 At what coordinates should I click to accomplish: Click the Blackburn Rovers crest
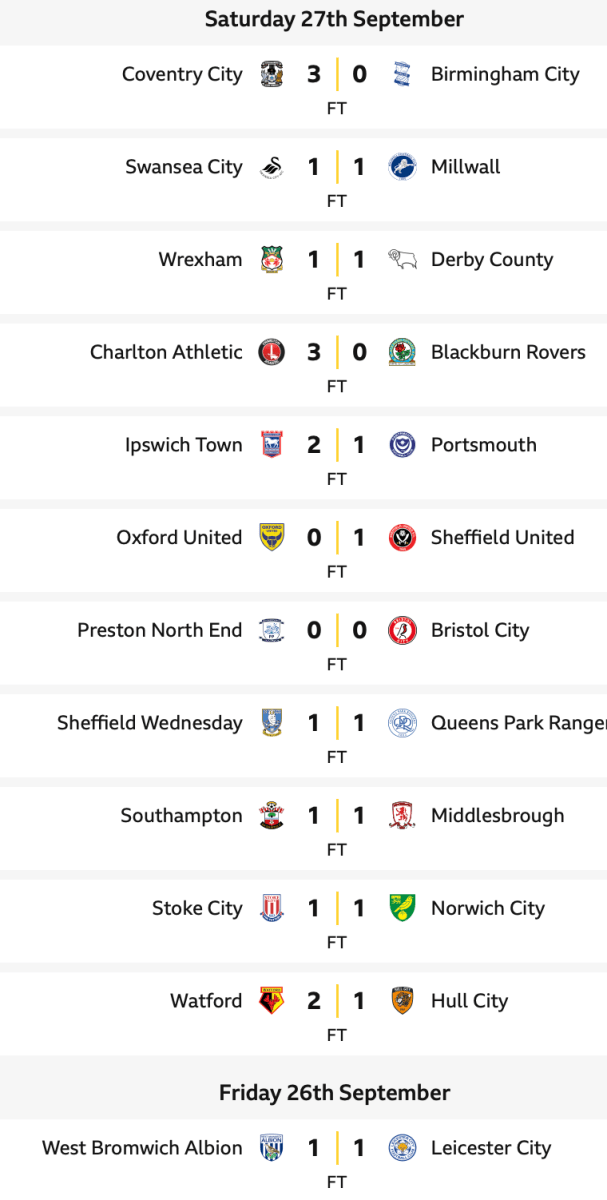tap(402, 353)
